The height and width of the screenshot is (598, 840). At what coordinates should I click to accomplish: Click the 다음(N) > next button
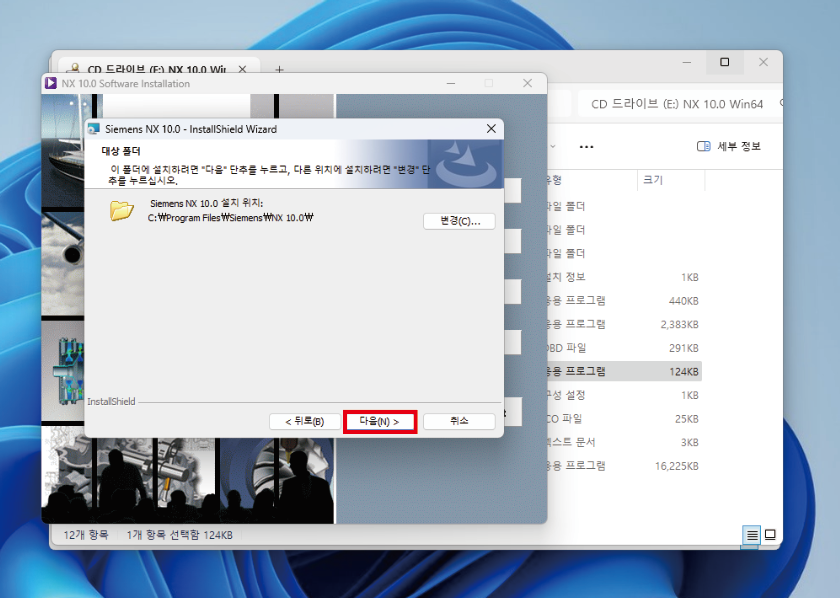pyautogui.click(x=379, y=422)
